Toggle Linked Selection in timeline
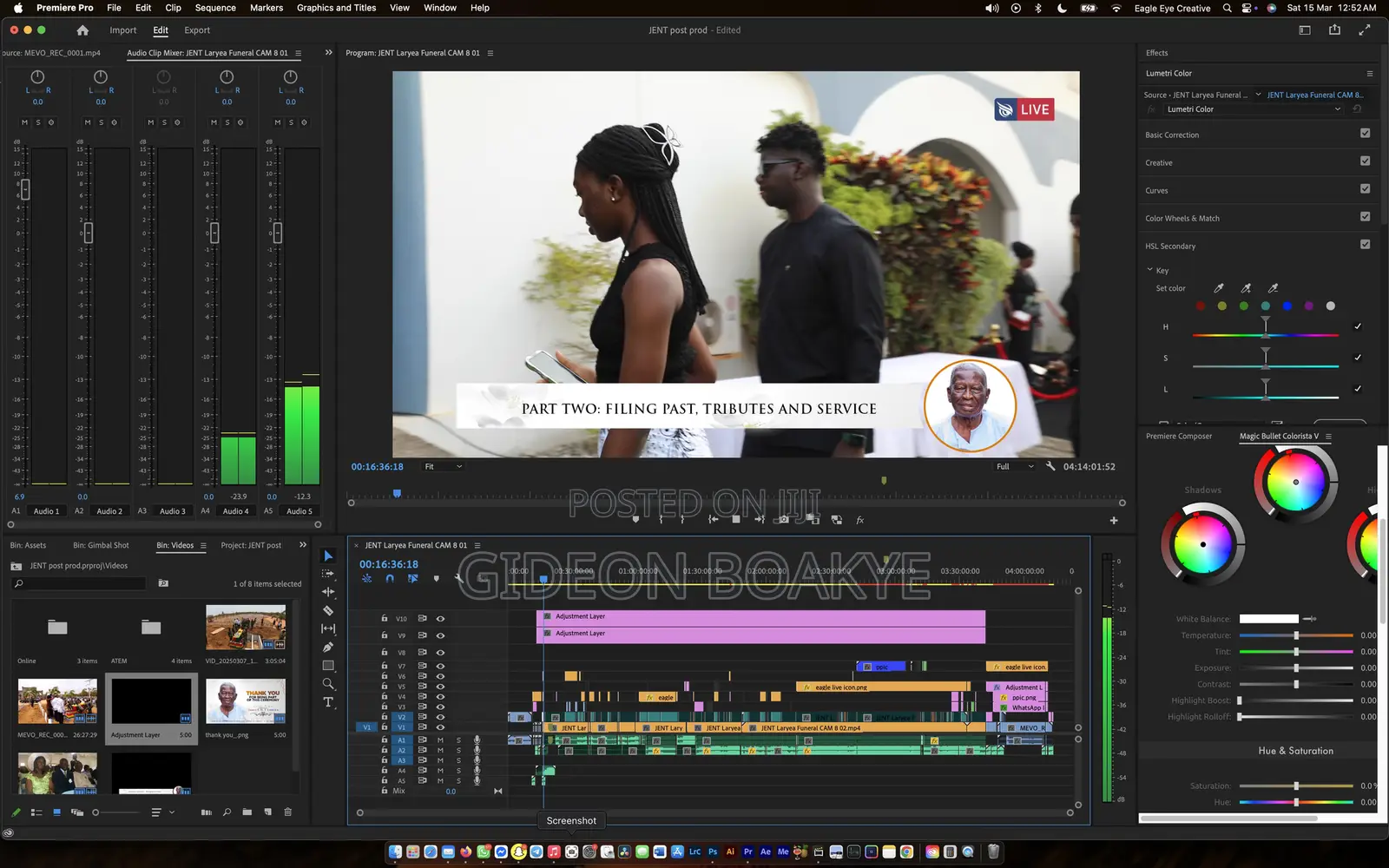 tap(413, 578)
